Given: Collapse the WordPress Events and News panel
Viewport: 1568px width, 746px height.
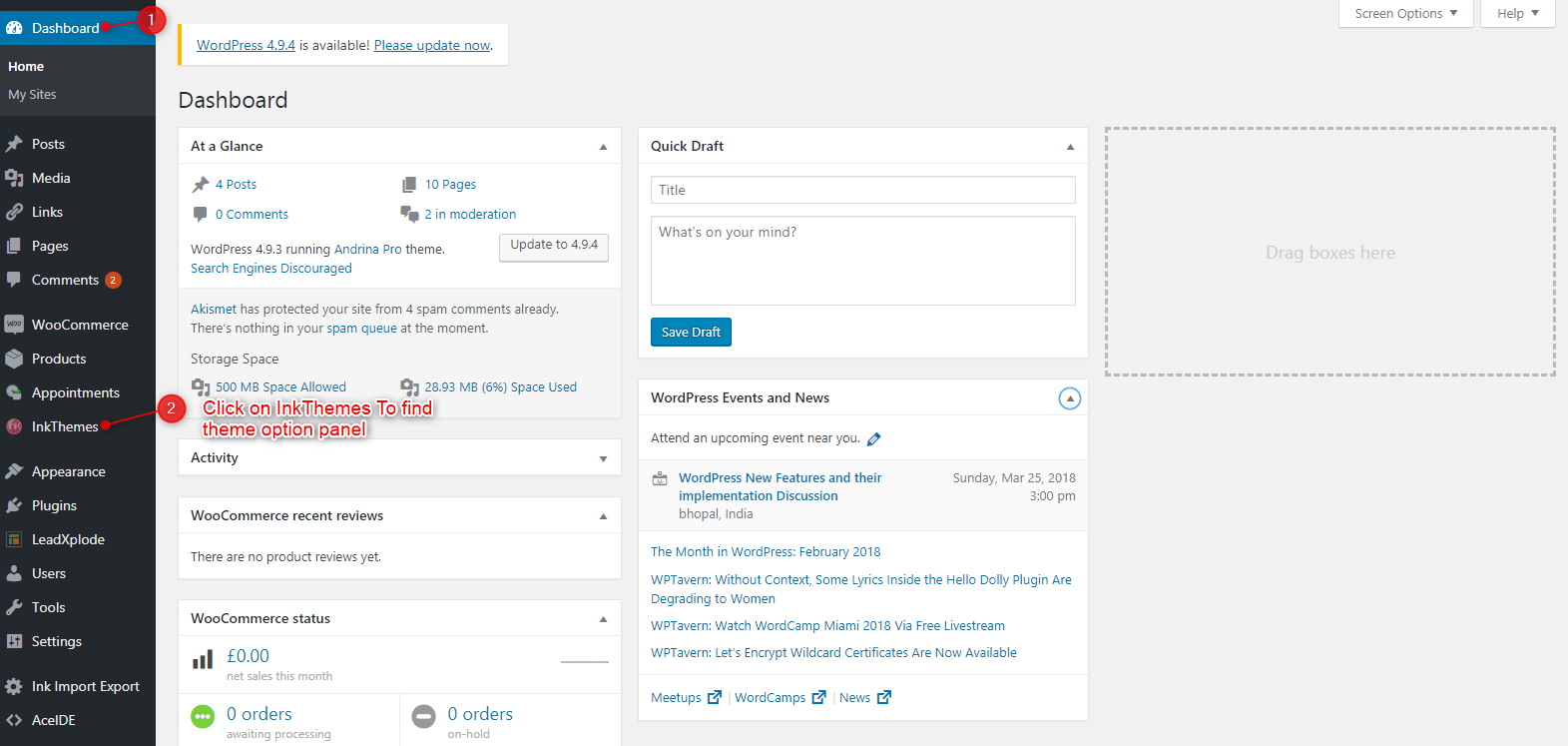Looking at the screenshot, I should coord(1069,398).
